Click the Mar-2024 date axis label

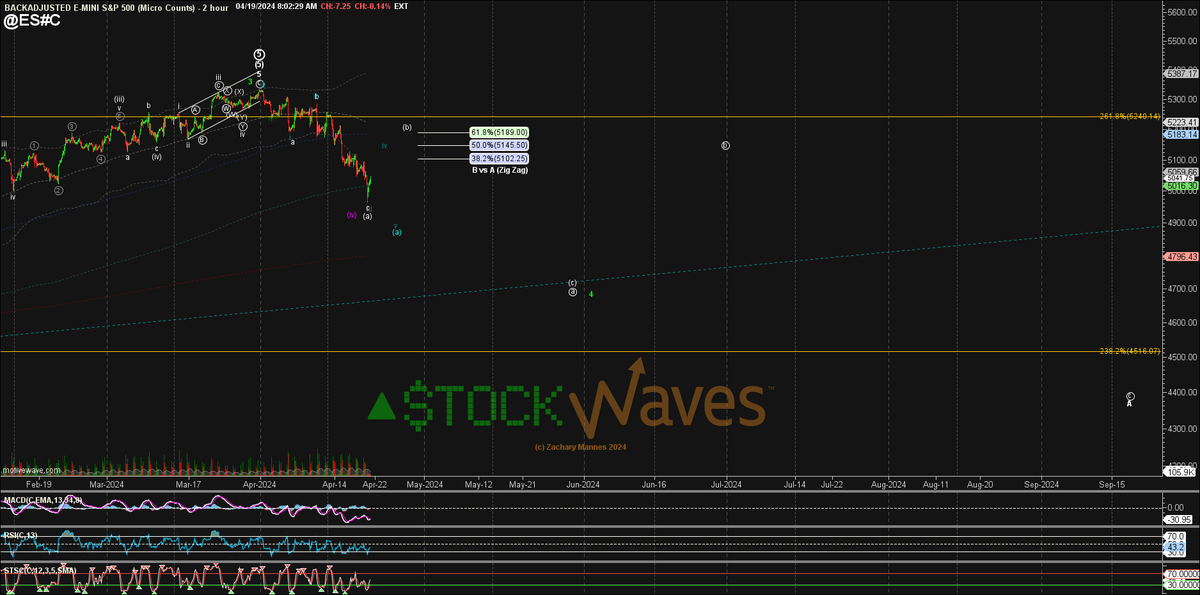click(x=105, y=484)
